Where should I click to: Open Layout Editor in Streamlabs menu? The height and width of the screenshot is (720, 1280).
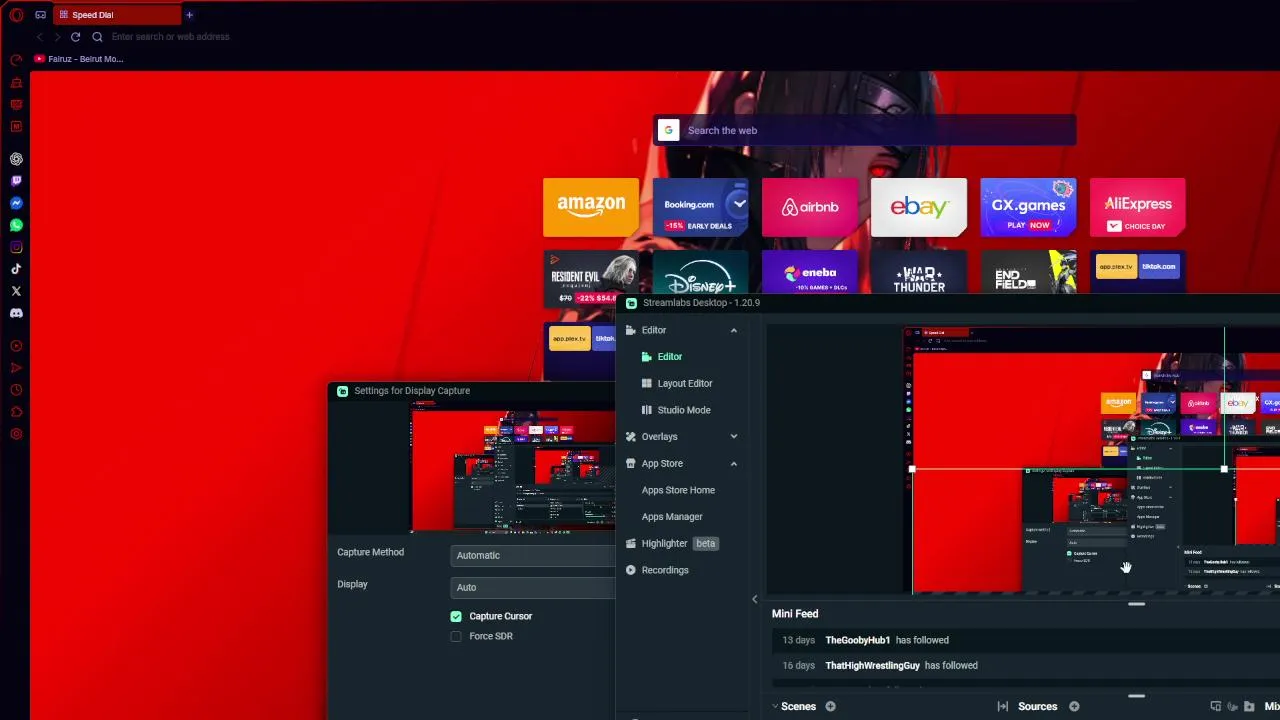685,384
